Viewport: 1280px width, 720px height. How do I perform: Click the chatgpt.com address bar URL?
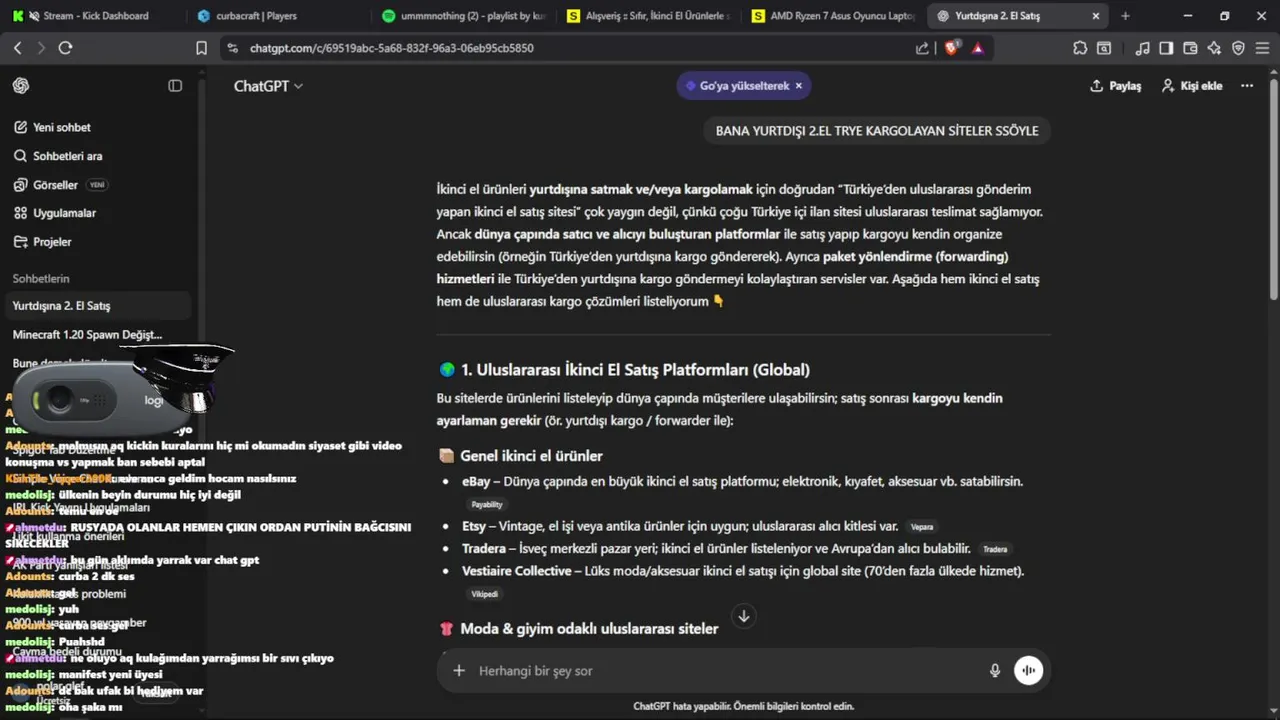coord(392,48)
